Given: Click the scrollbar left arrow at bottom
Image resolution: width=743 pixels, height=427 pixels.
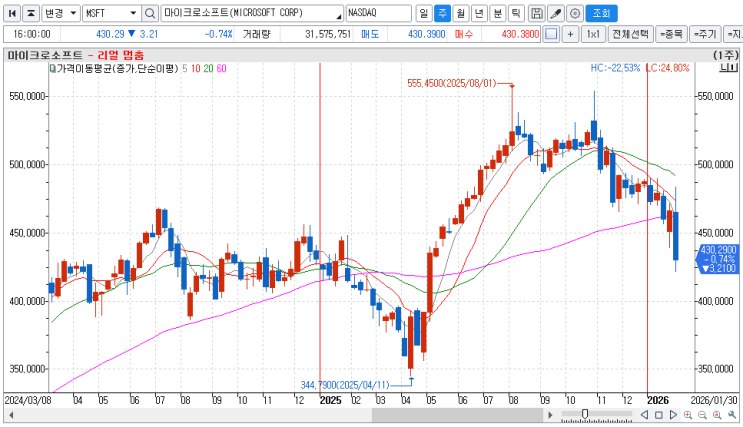Looking at the screenshot, I should [x=11, y=415].
